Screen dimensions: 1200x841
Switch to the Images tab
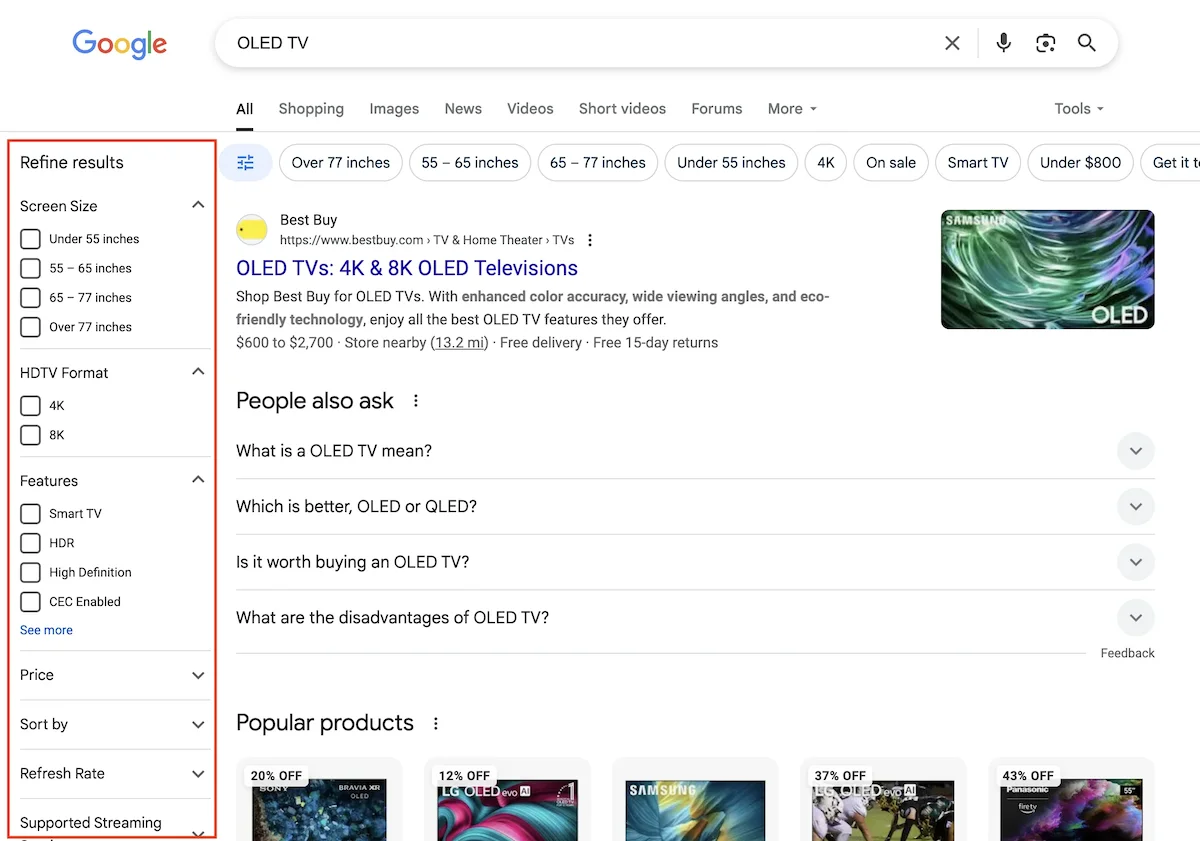point(394,109)
